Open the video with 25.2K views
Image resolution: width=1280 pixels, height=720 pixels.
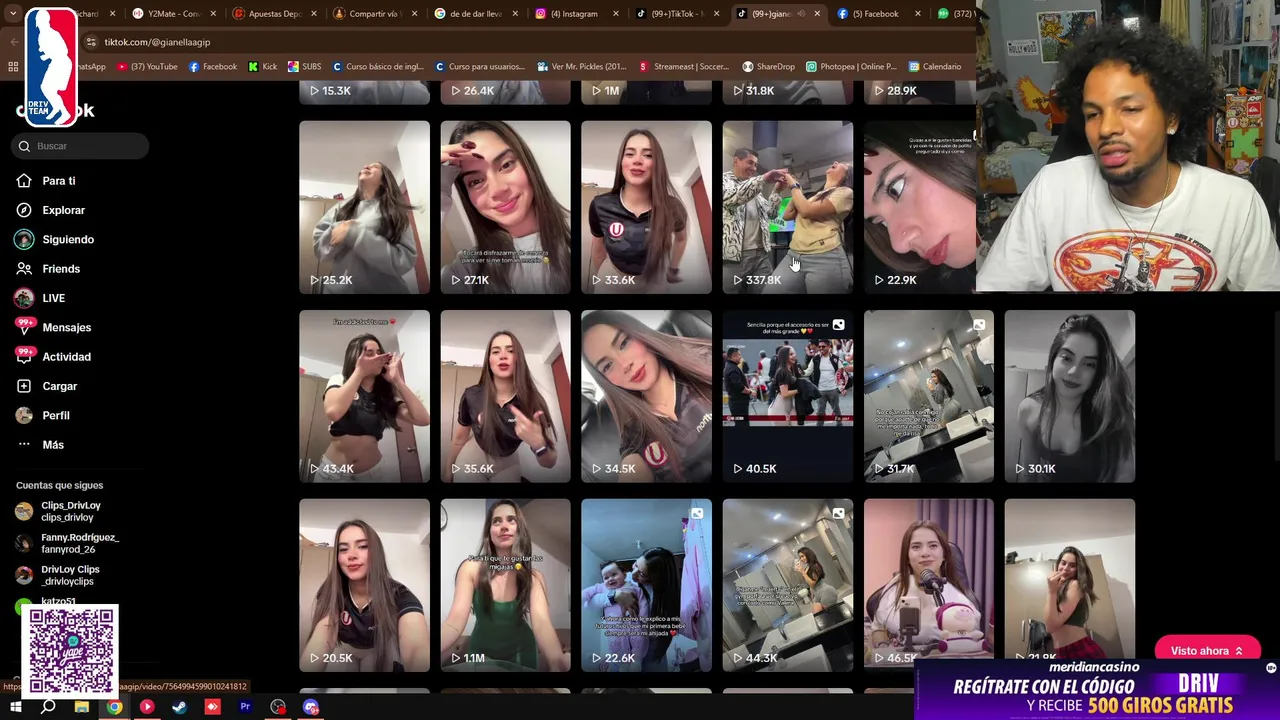(x=364, y=207)
